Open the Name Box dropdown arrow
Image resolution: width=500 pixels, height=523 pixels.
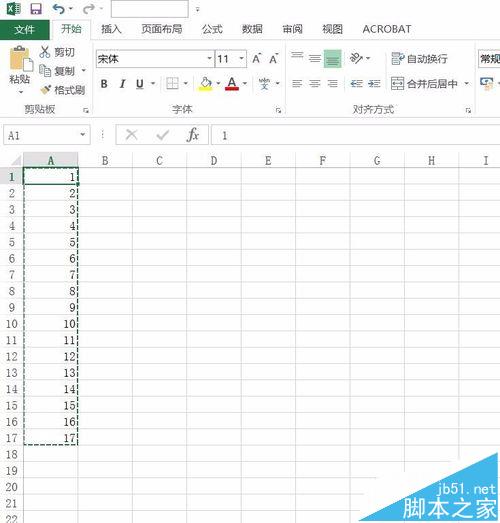(x=82, y=135)
